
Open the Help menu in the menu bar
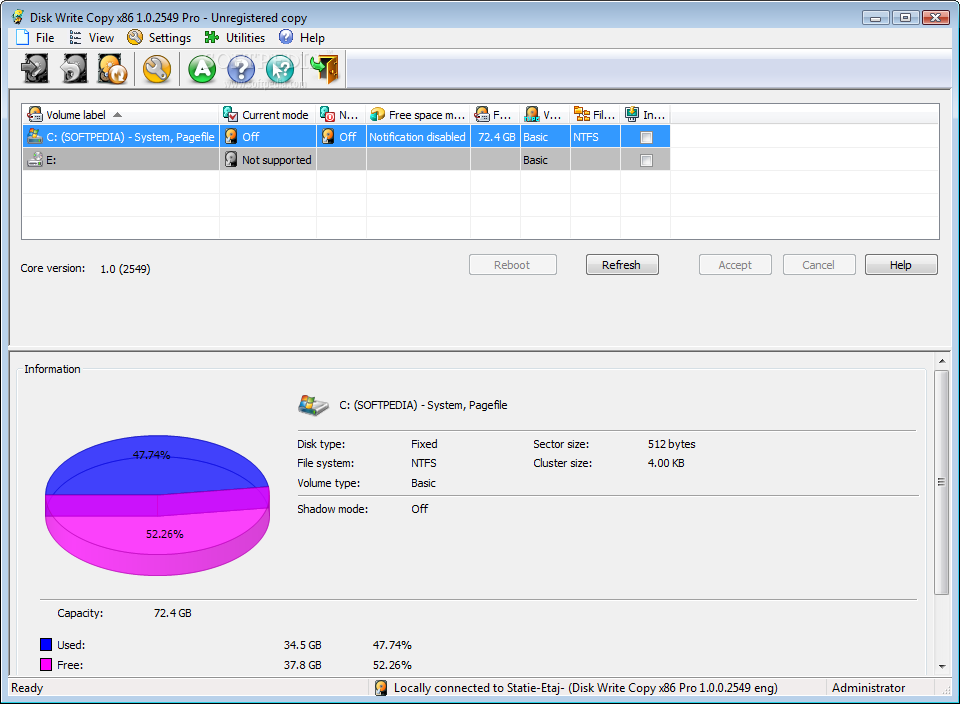[302, 38]
